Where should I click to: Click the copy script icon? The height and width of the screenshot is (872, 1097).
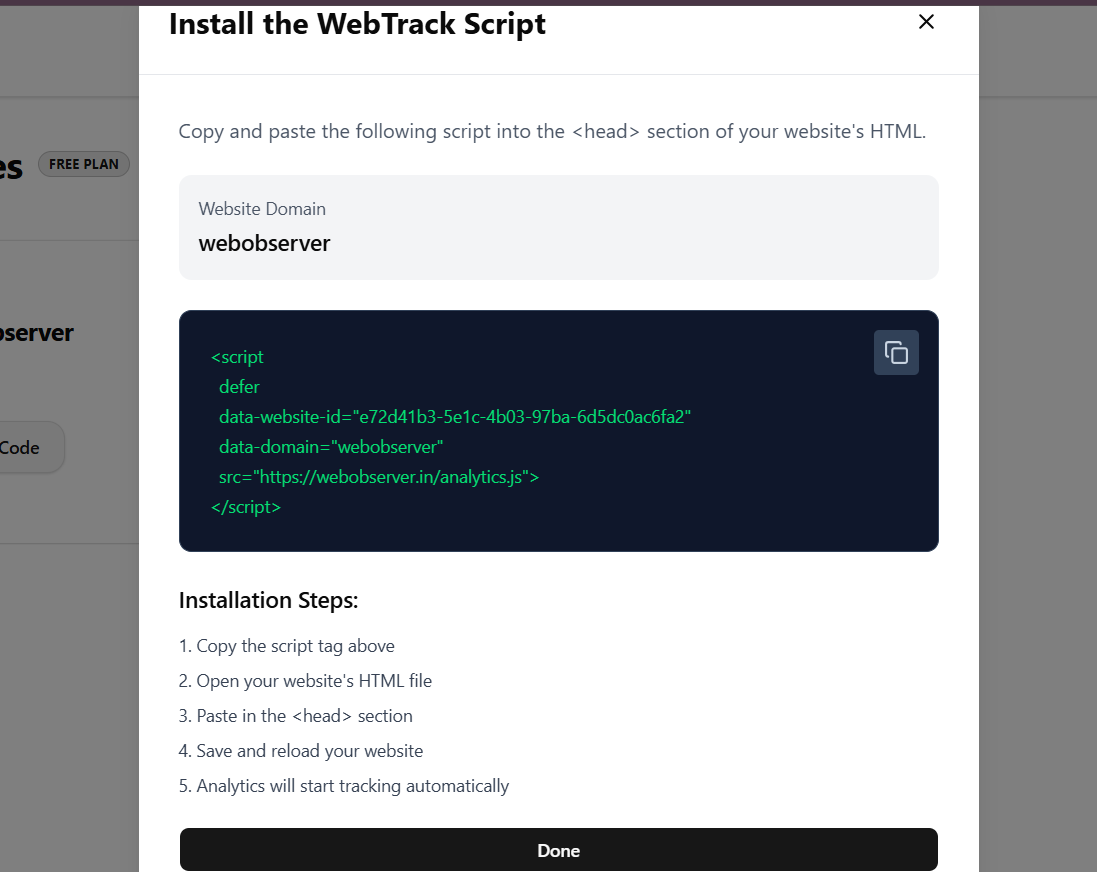[895, 352]
